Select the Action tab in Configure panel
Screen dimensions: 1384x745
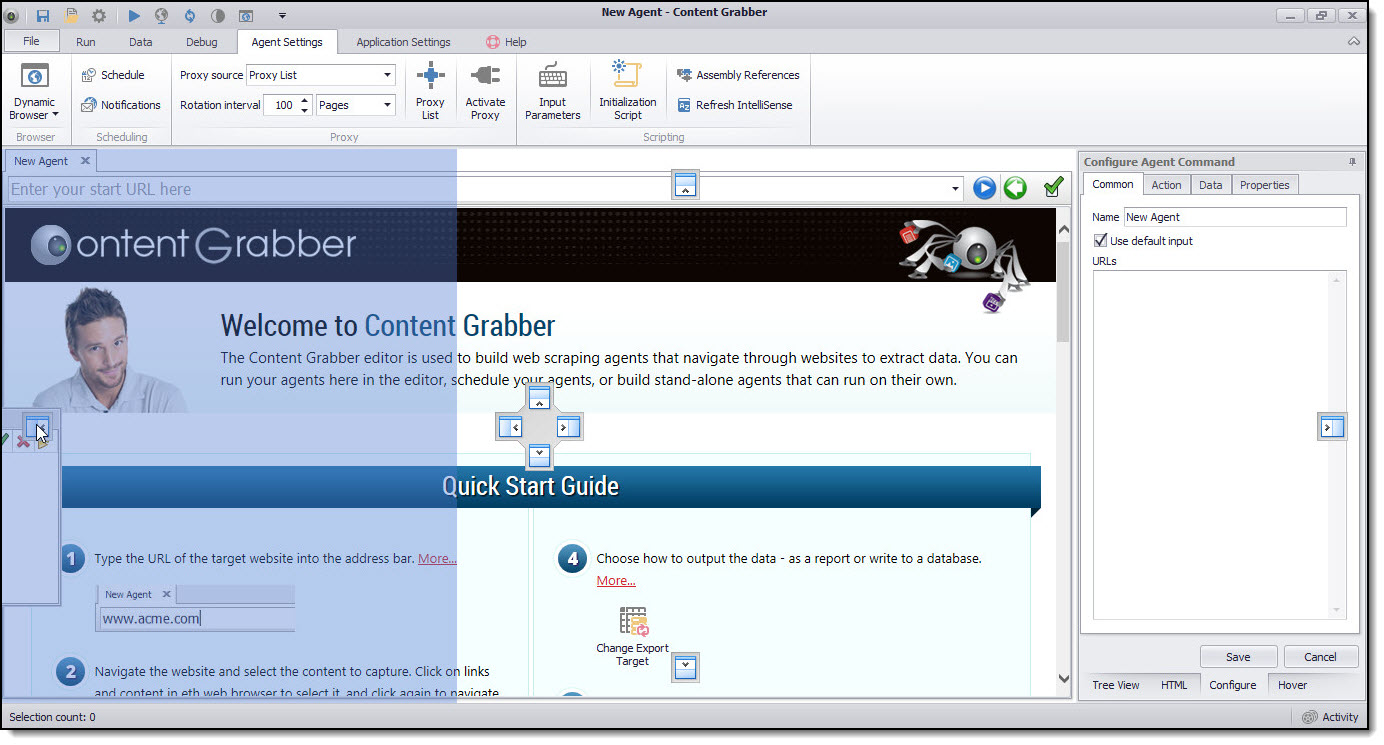click(x=1166, y=185)
